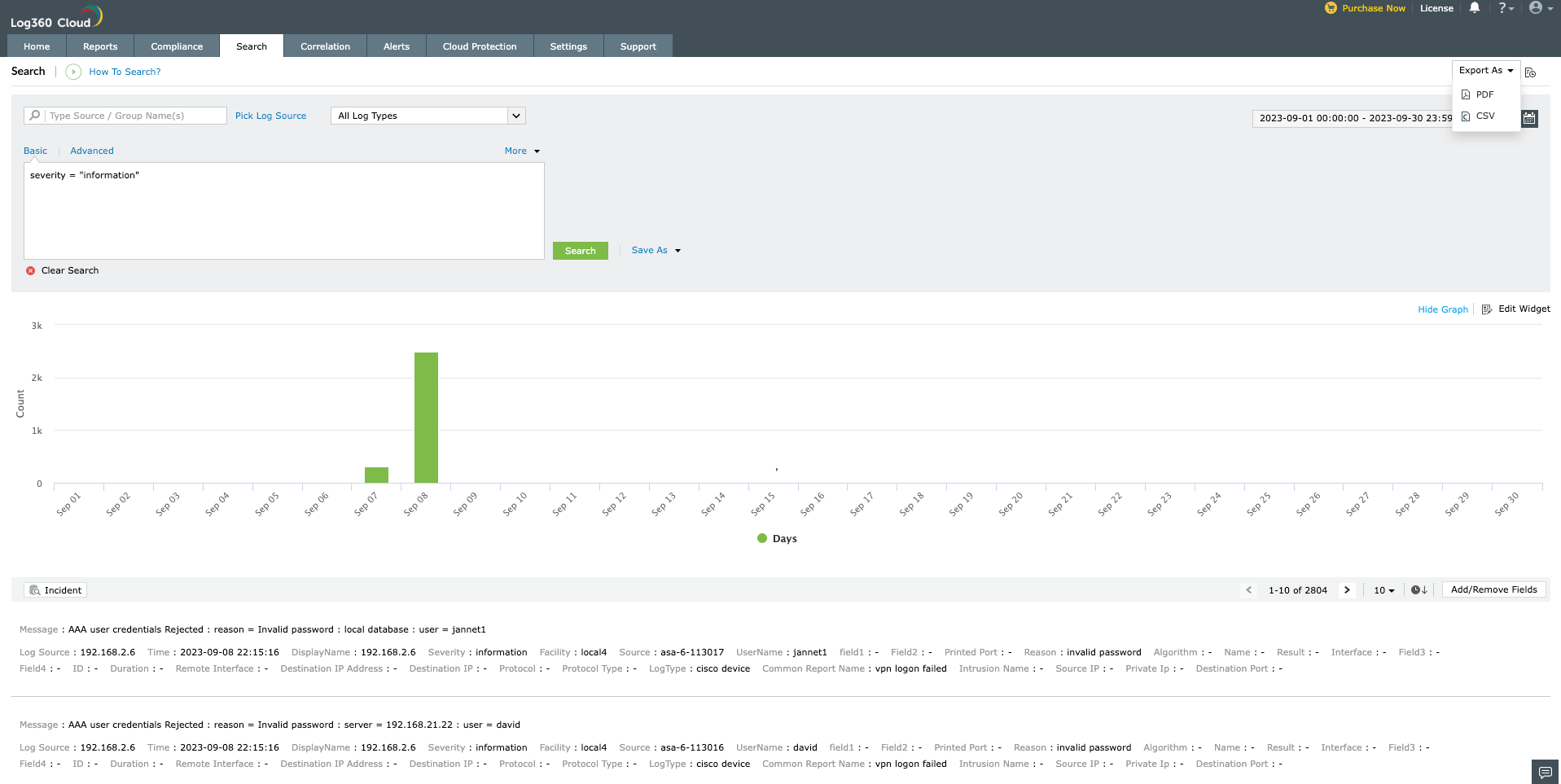Screen dimensions: 1561x784
Task: Switch to Advanced search mode
Action: tap(92, 151)
